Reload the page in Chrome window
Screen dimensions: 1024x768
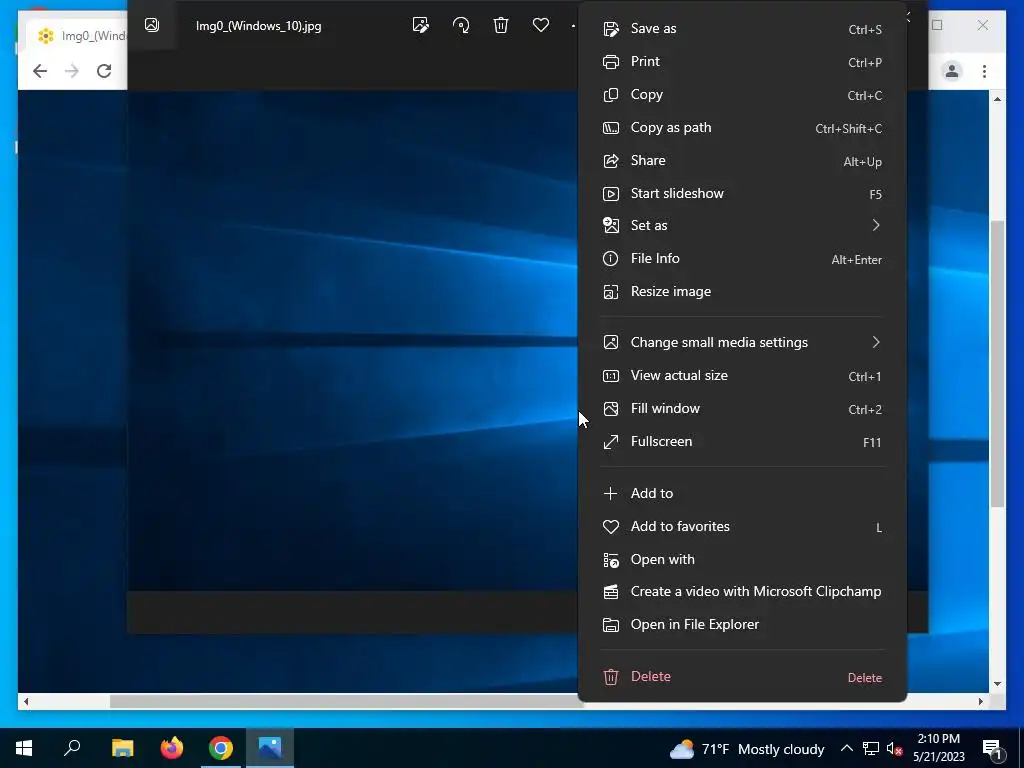click(104, 71)
